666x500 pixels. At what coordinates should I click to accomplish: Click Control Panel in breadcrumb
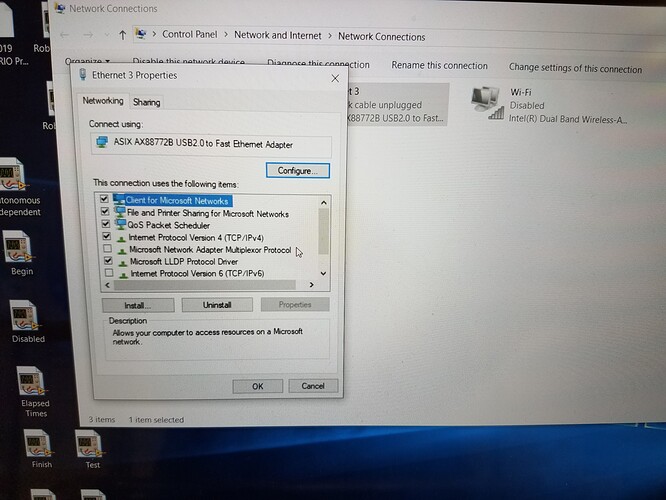(x=189, y=34)
